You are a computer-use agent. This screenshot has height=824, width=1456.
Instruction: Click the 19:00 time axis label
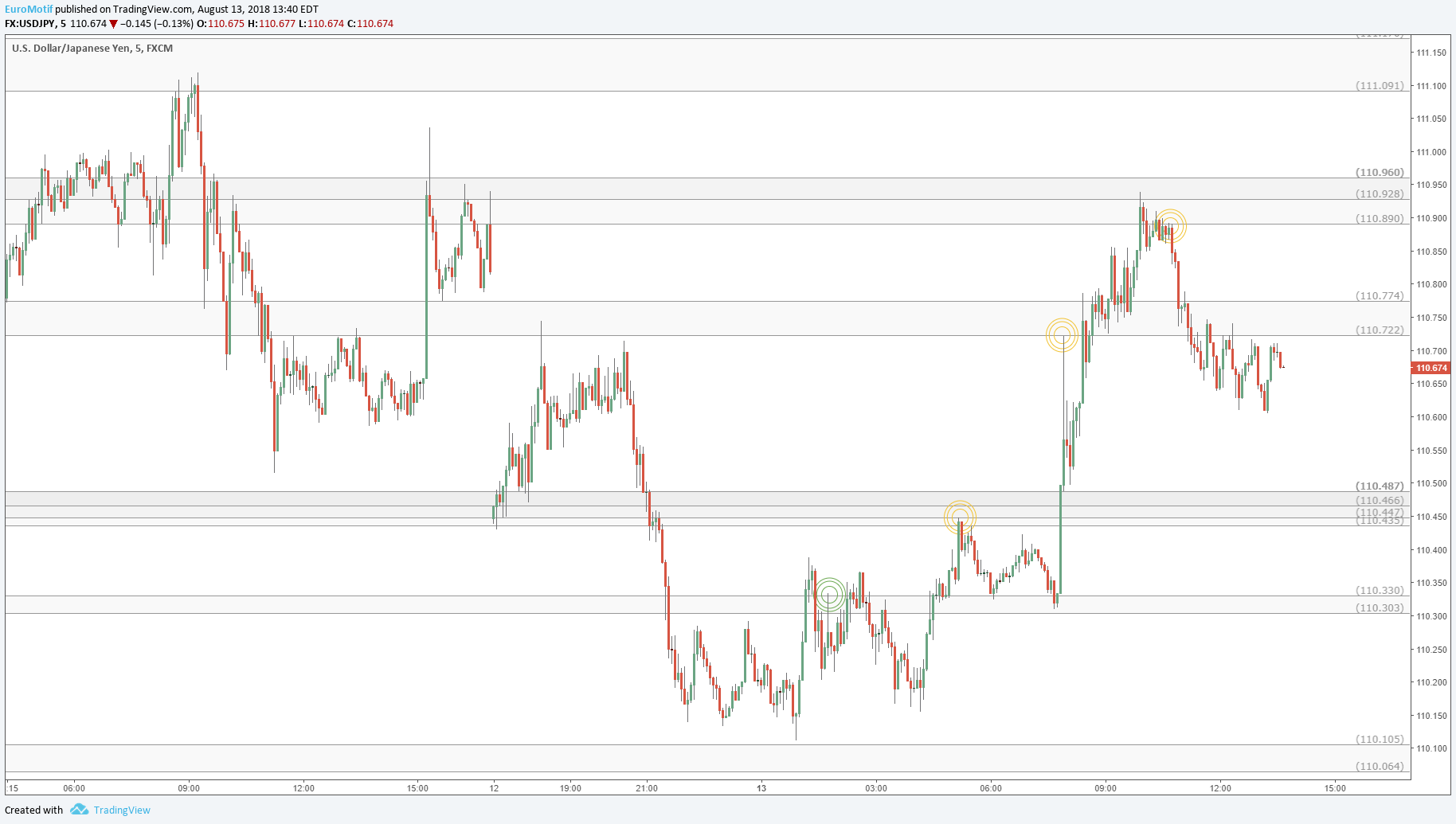[570, 788]
